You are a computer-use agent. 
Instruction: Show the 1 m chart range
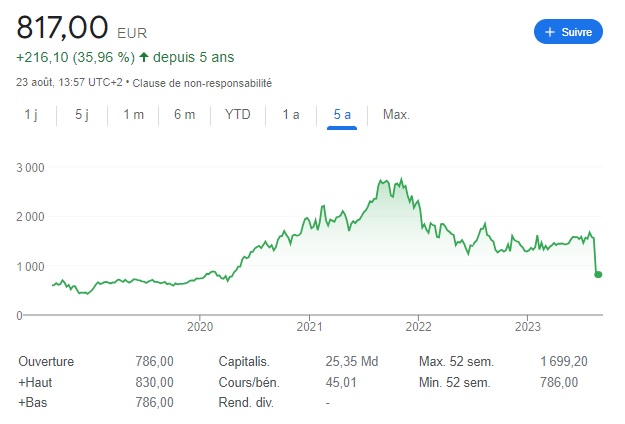(x=133, y=115)
